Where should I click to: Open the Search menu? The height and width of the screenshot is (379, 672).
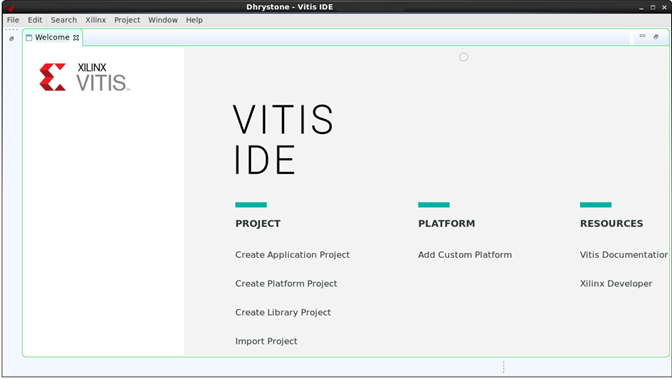(x=64, y=20)
